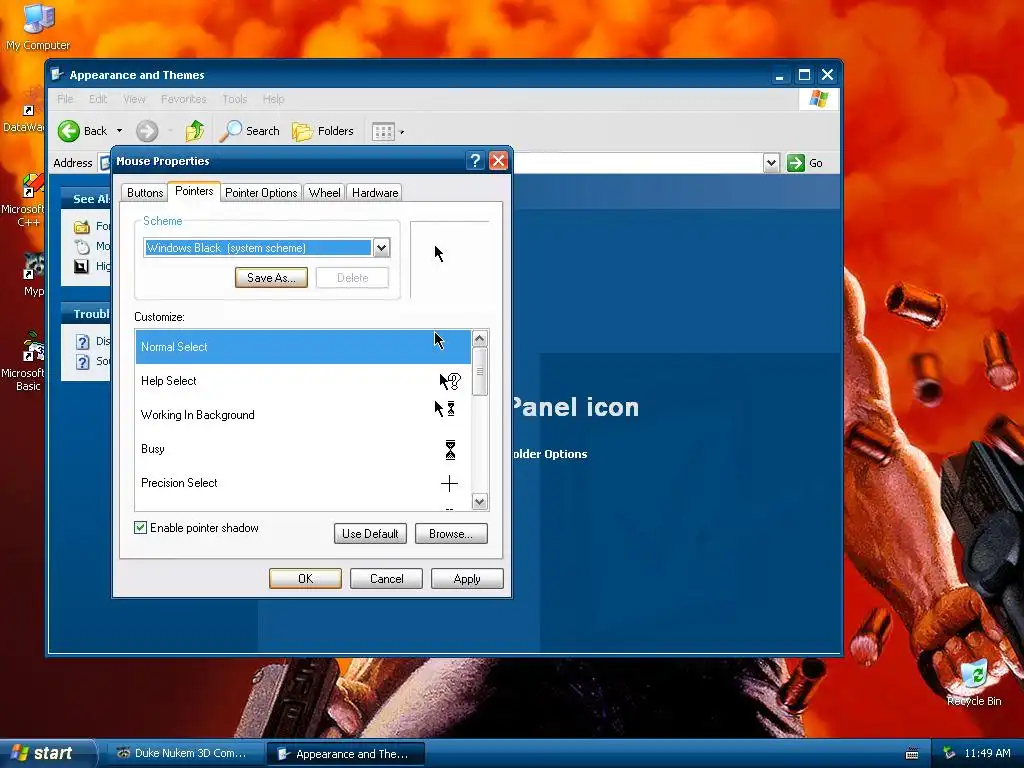
Task: Switch to the Pointer Options tab
Action: pos(261,193)
